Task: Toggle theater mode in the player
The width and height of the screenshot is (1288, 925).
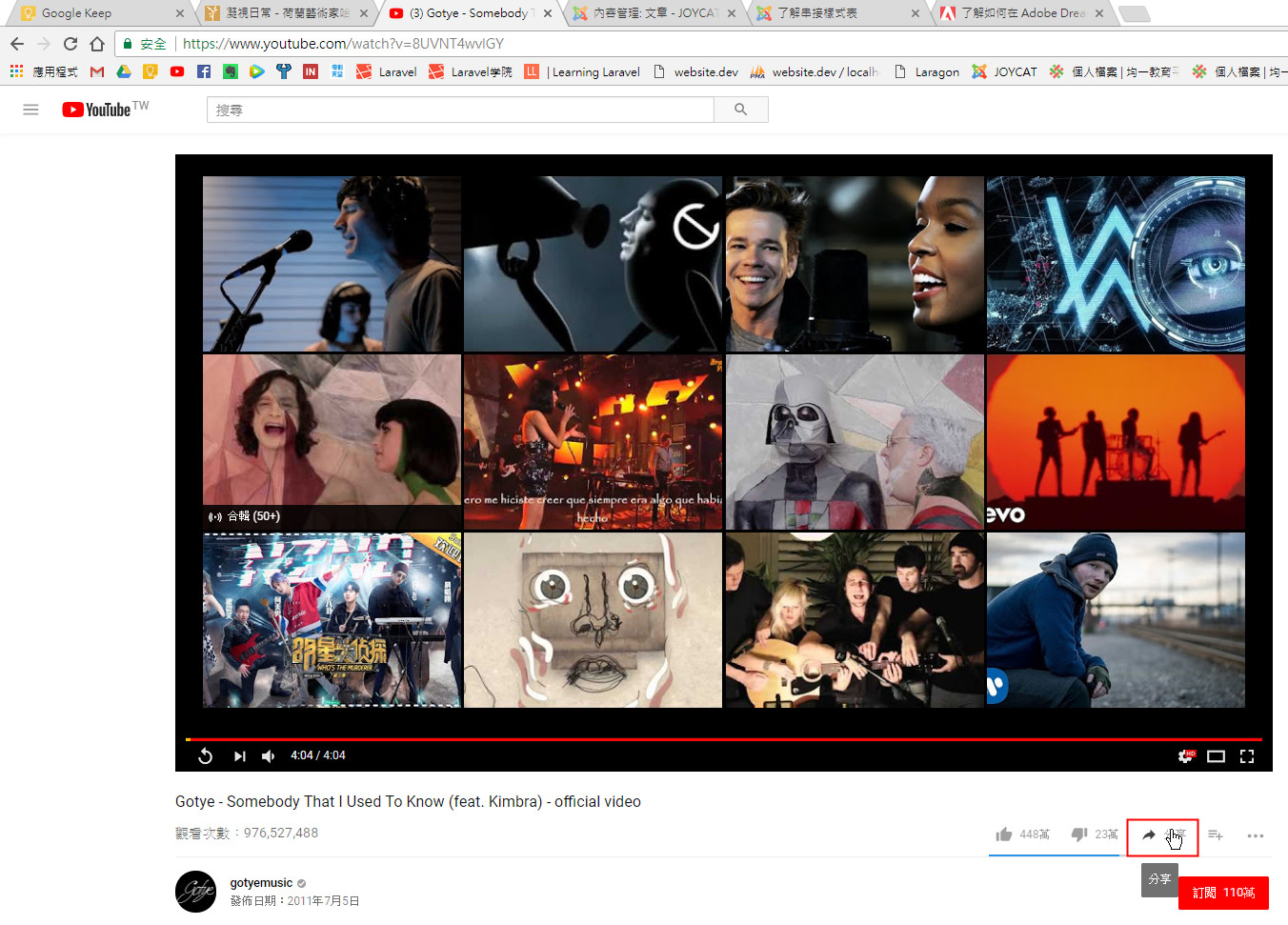Action: tap(1216, 756)
